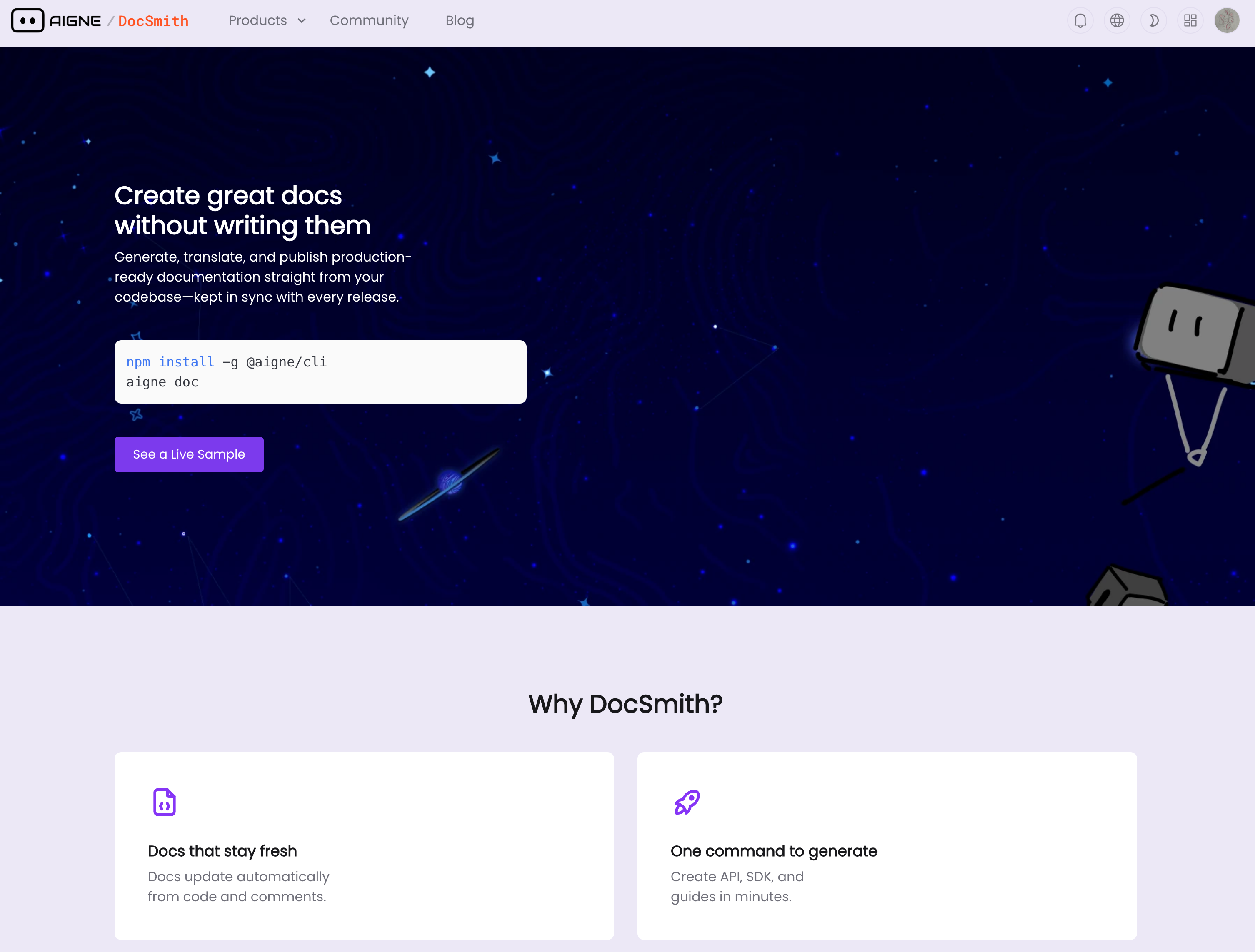Image resolution: width=1255 pixels, height=952 pixels.
Task: Open the user avatar menu
Action: pyautogui.click(x=1226, y=21)
